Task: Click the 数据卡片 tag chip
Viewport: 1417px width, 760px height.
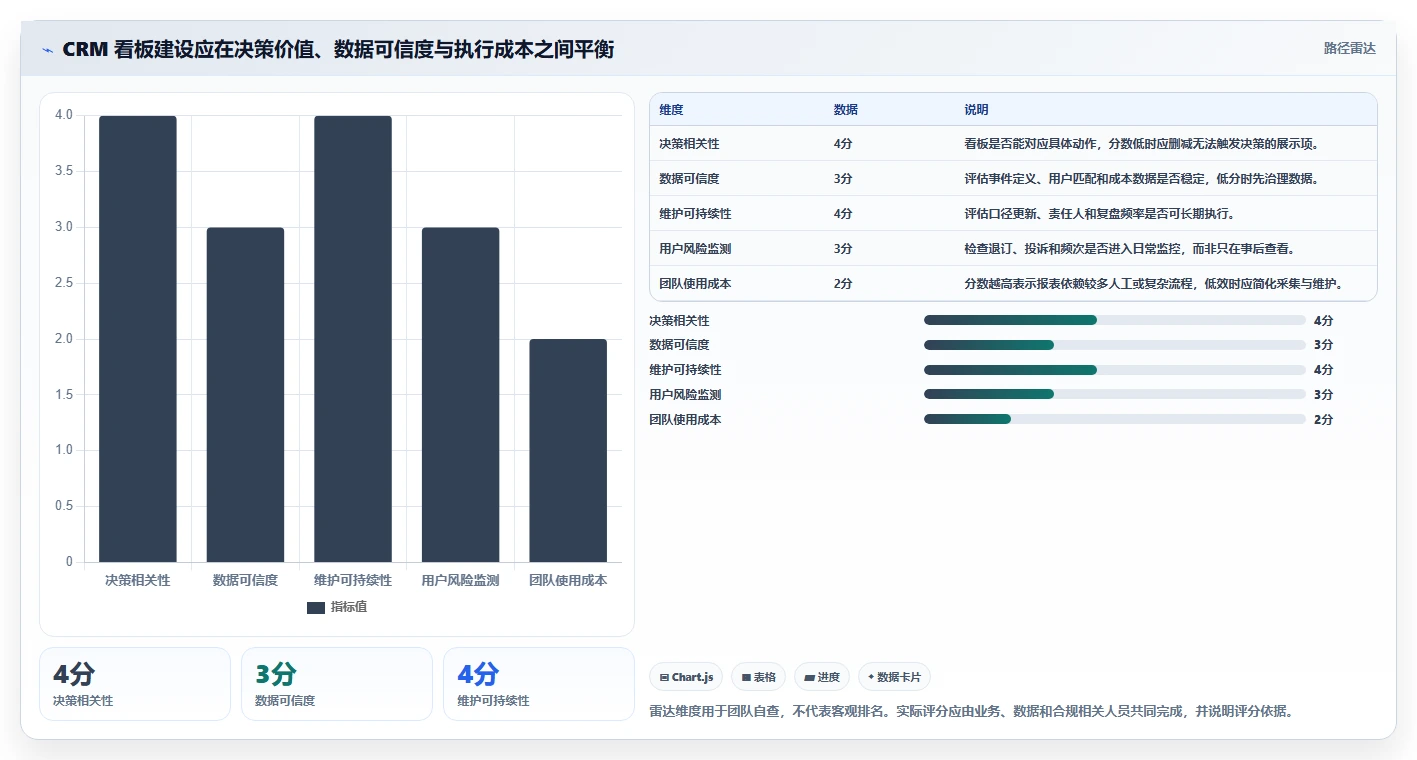Action: click(895, 677)
